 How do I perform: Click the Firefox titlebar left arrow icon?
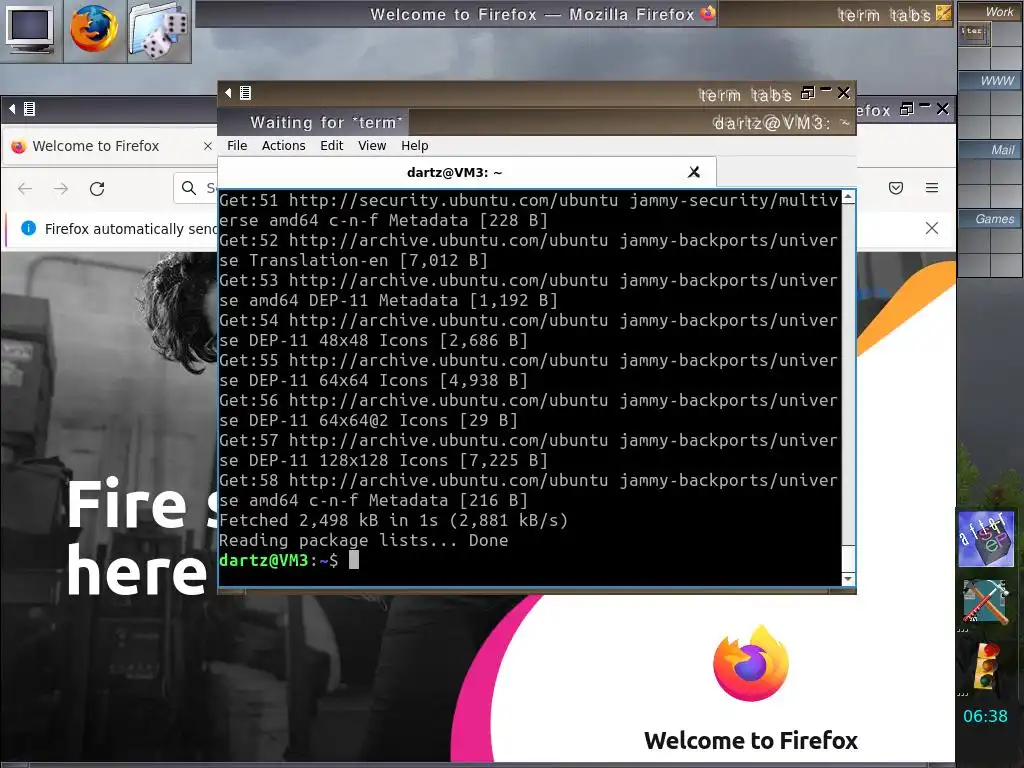12,109
